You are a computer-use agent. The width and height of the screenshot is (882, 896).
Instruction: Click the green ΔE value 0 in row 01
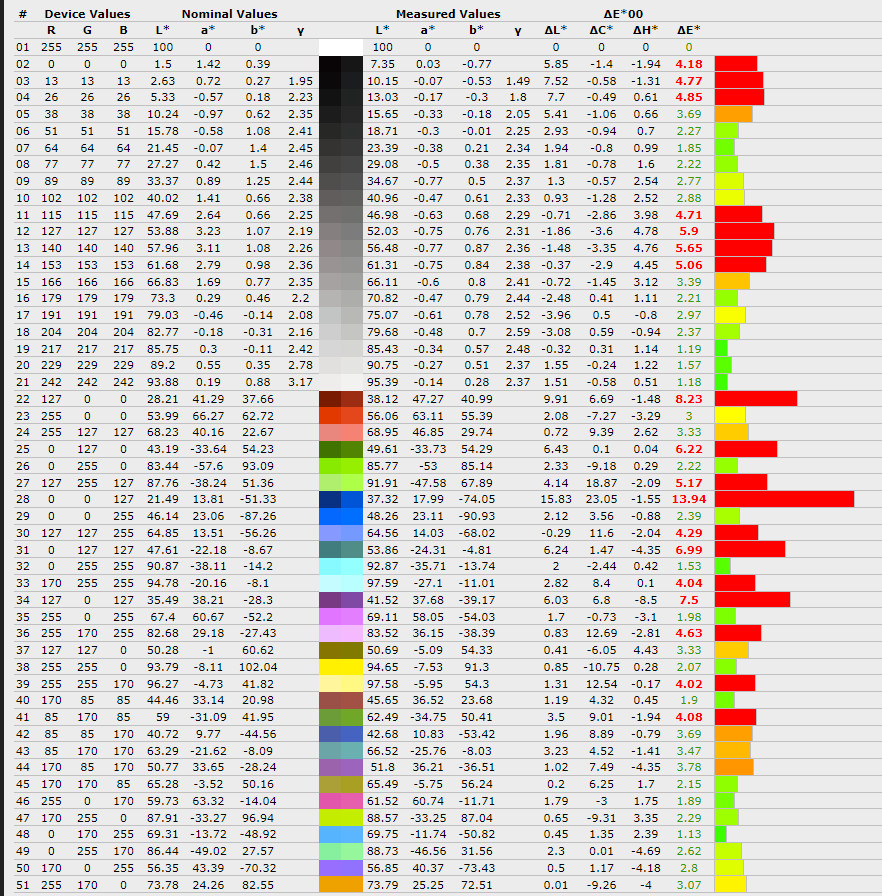tap(689, 47)
